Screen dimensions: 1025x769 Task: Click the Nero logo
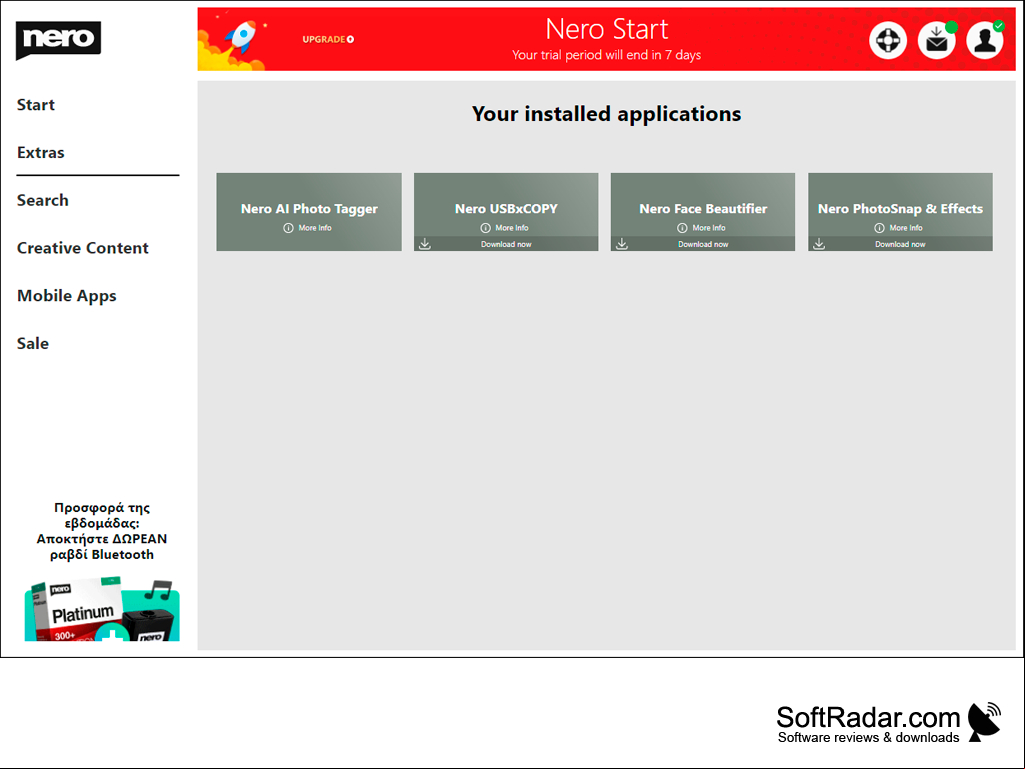tap(58, 40)
